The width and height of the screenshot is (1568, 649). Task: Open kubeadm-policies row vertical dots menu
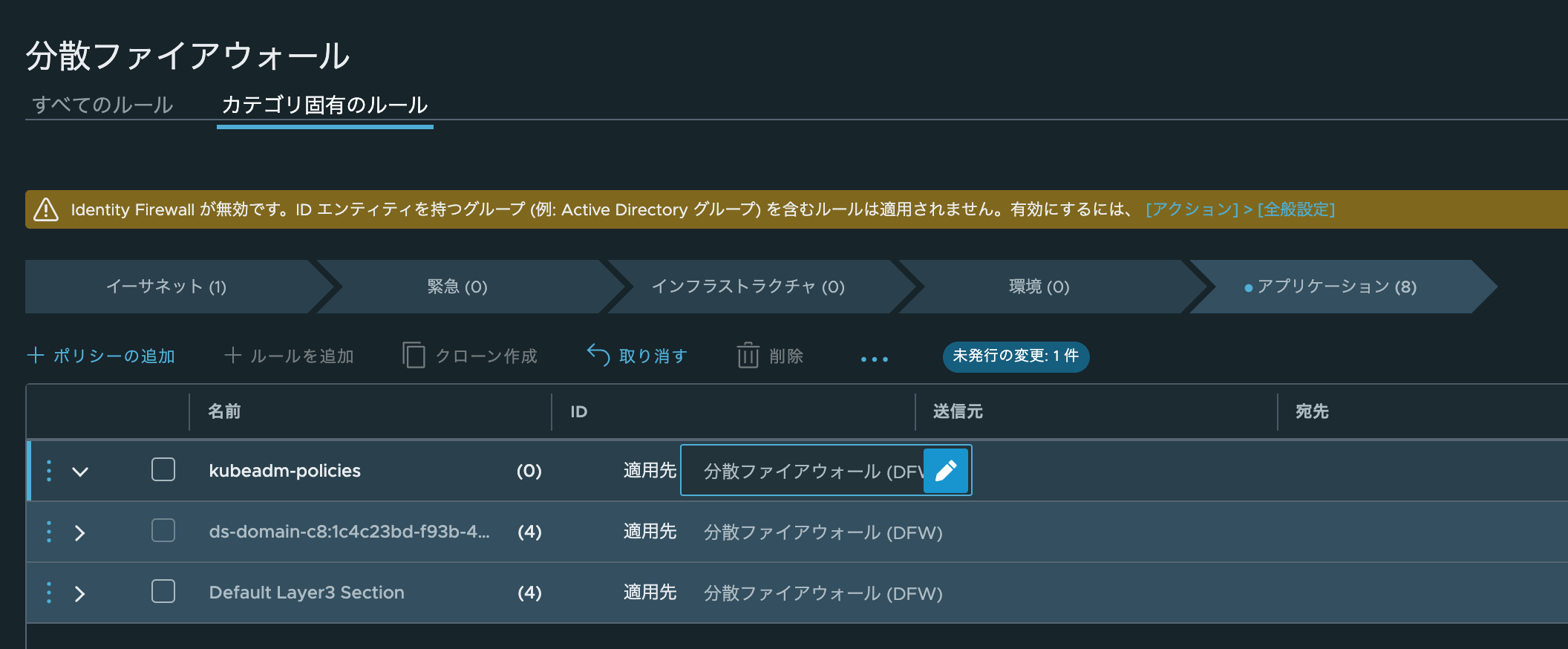coord(49,471)
